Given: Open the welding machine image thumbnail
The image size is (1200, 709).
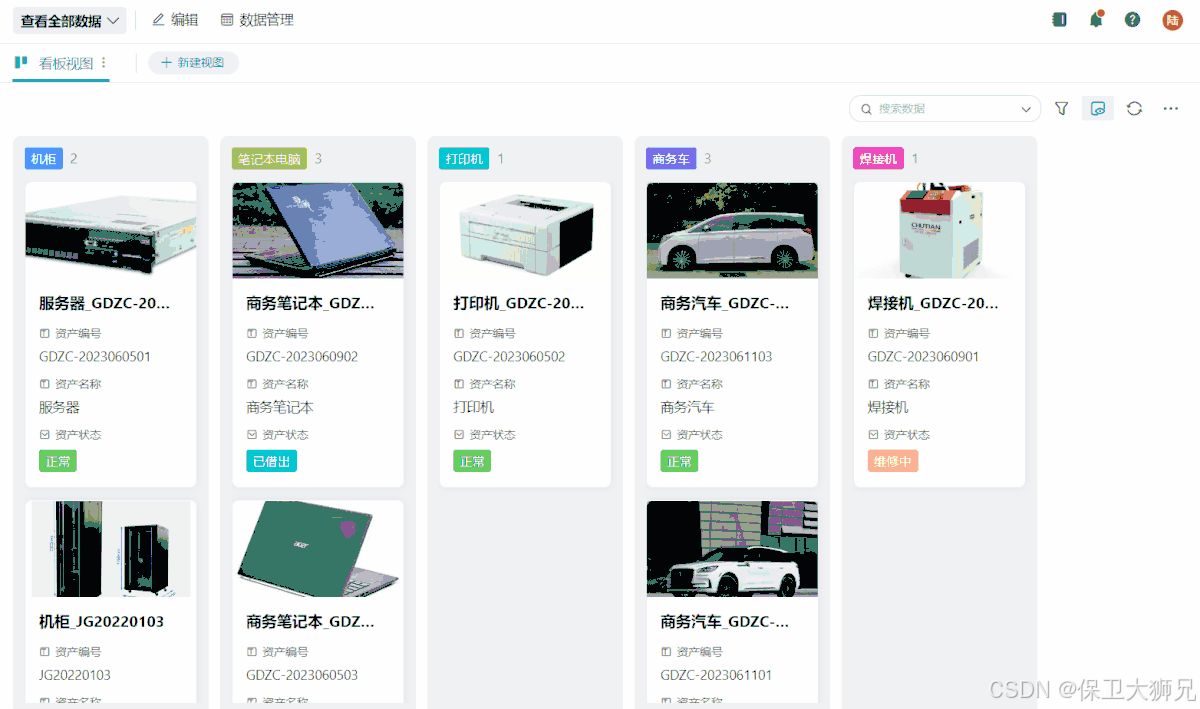Looking at the screenshot, I should 939,230.
